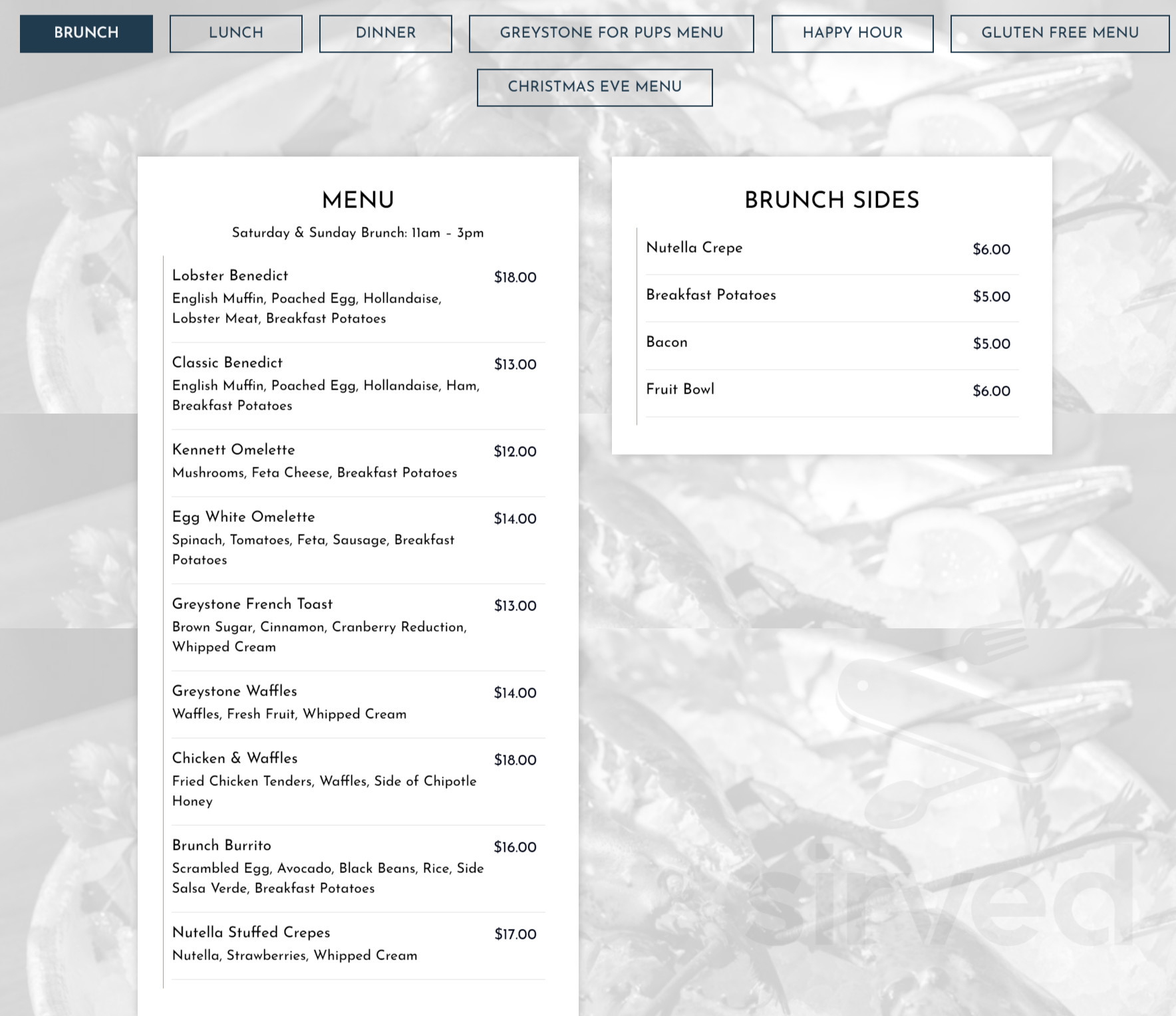Click the Fruit Bowl side listing

coord(681,390)
